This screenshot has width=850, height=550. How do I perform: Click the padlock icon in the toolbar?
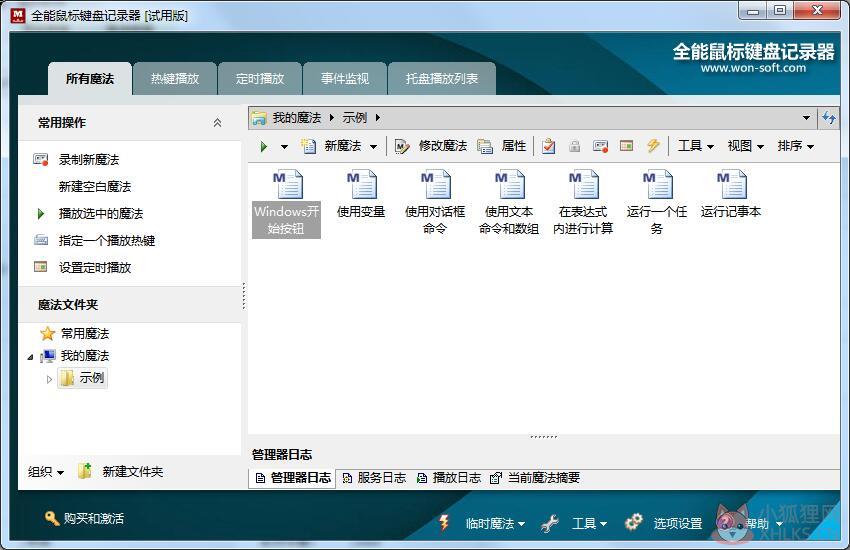(x=575, y=146)
